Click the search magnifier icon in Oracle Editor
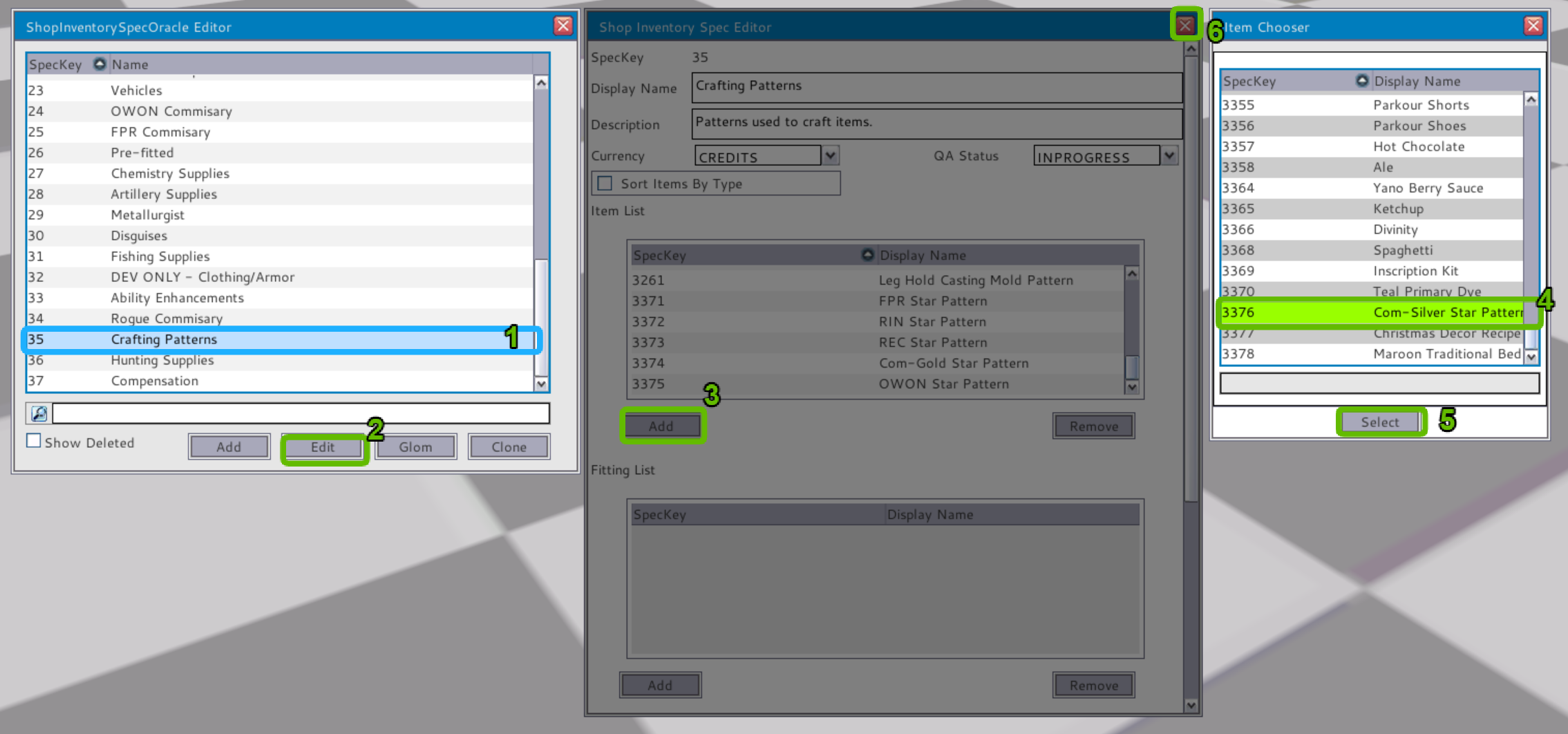1568x734 pixels. pyautogui.click(x=39, y=413)
